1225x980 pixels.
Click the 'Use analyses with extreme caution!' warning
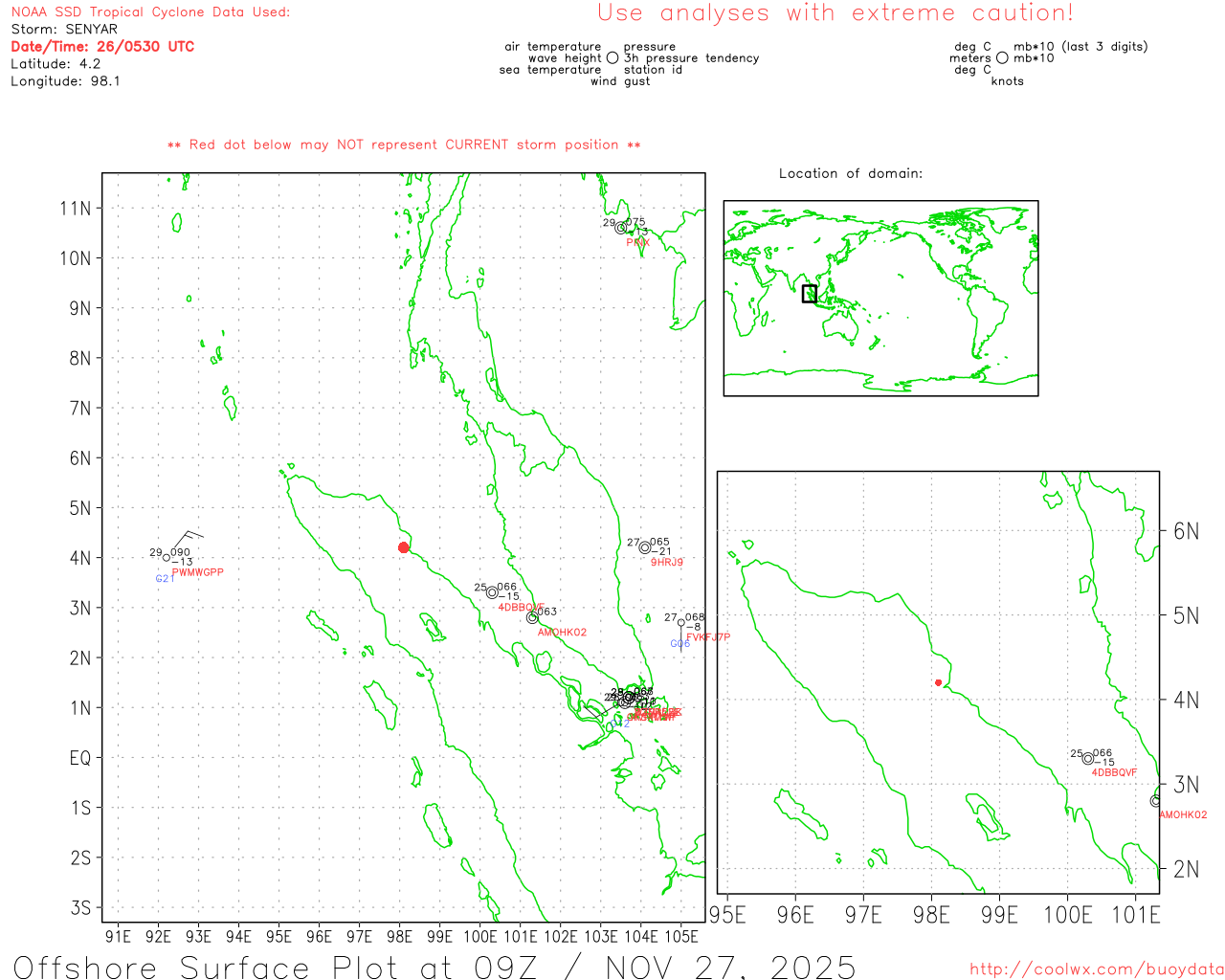(835, 13)
